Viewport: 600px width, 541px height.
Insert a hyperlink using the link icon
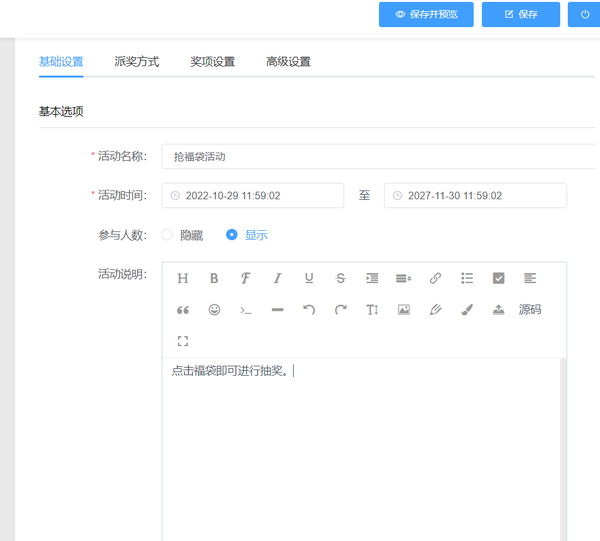tap(435, 278)
